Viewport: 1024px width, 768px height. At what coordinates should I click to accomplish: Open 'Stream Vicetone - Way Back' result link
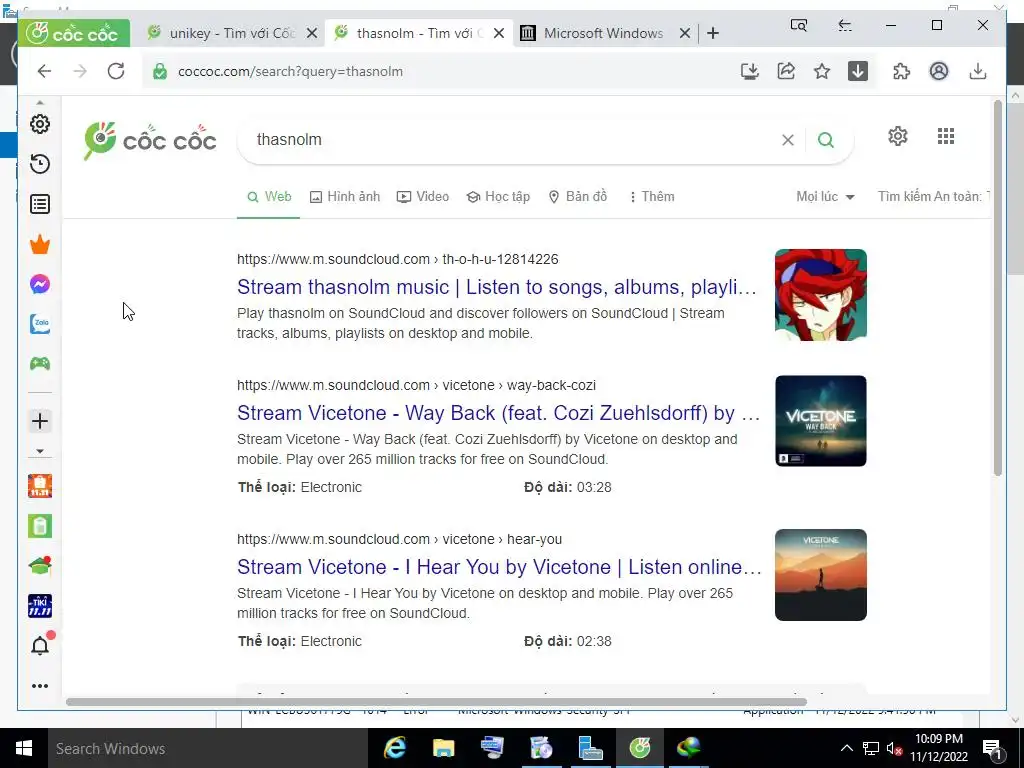(x=498, y=413)
